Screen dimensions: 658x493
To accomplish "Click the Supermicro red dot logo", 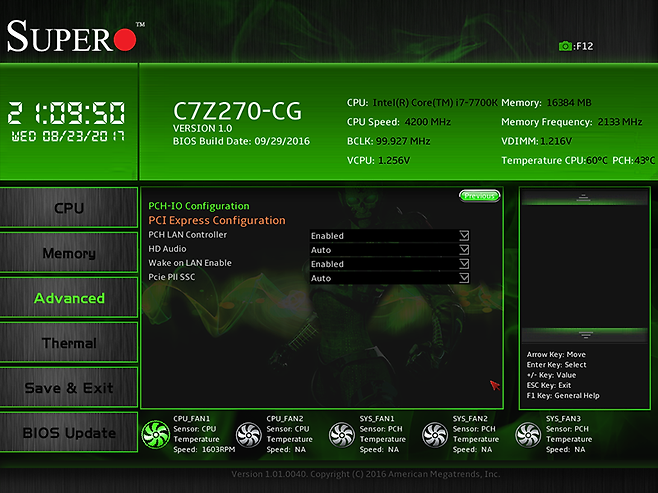I will point(125,40).
